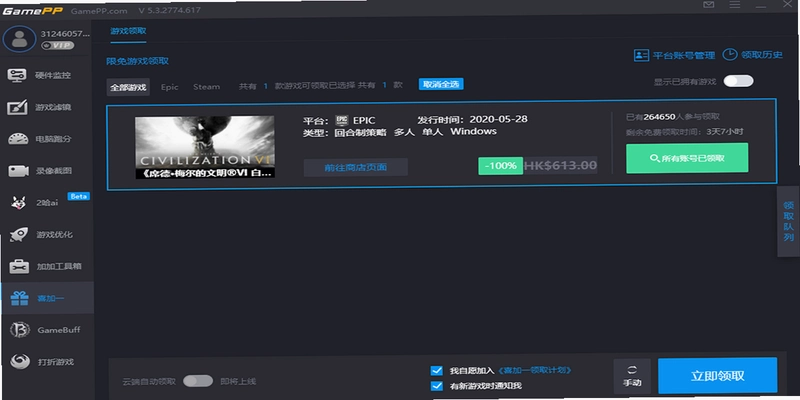Image resolution: width=800 pixels, height=400 pixels.
Task: Open the 2哈ai husky icon
Action: coord(18,203)
